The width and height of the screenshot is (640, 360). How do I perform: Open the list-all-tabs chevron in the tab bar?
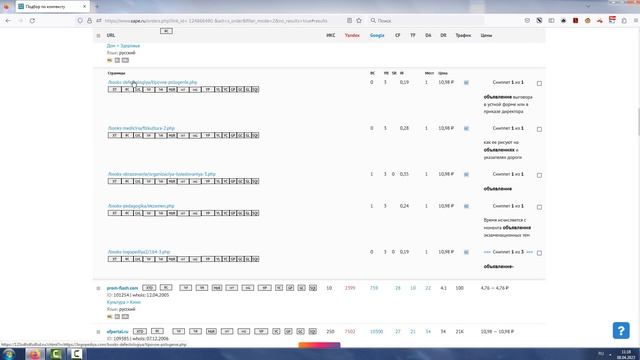[588, 6]
